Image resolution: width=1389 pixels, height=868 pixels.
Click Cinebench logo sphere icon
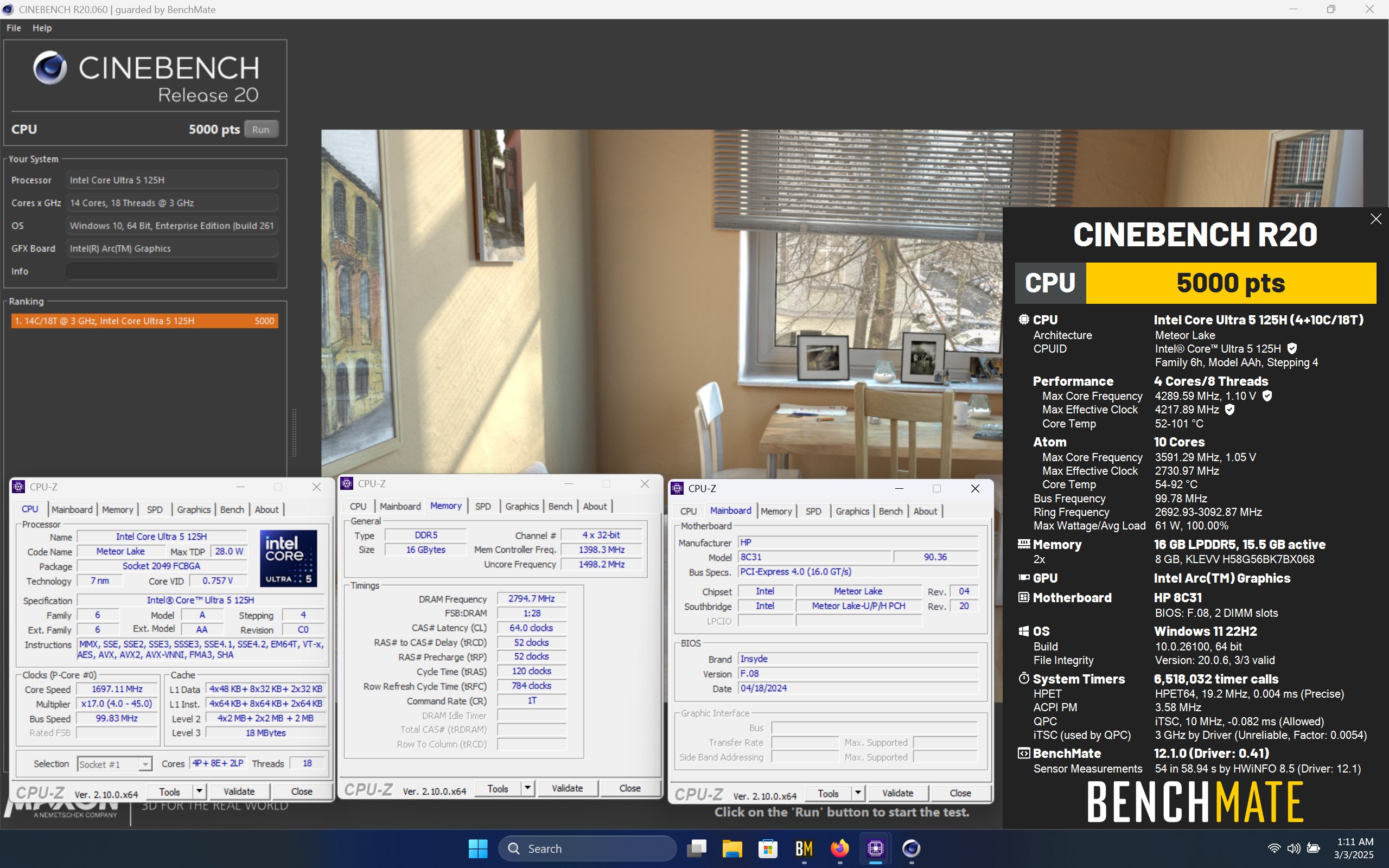pos(50,68)
